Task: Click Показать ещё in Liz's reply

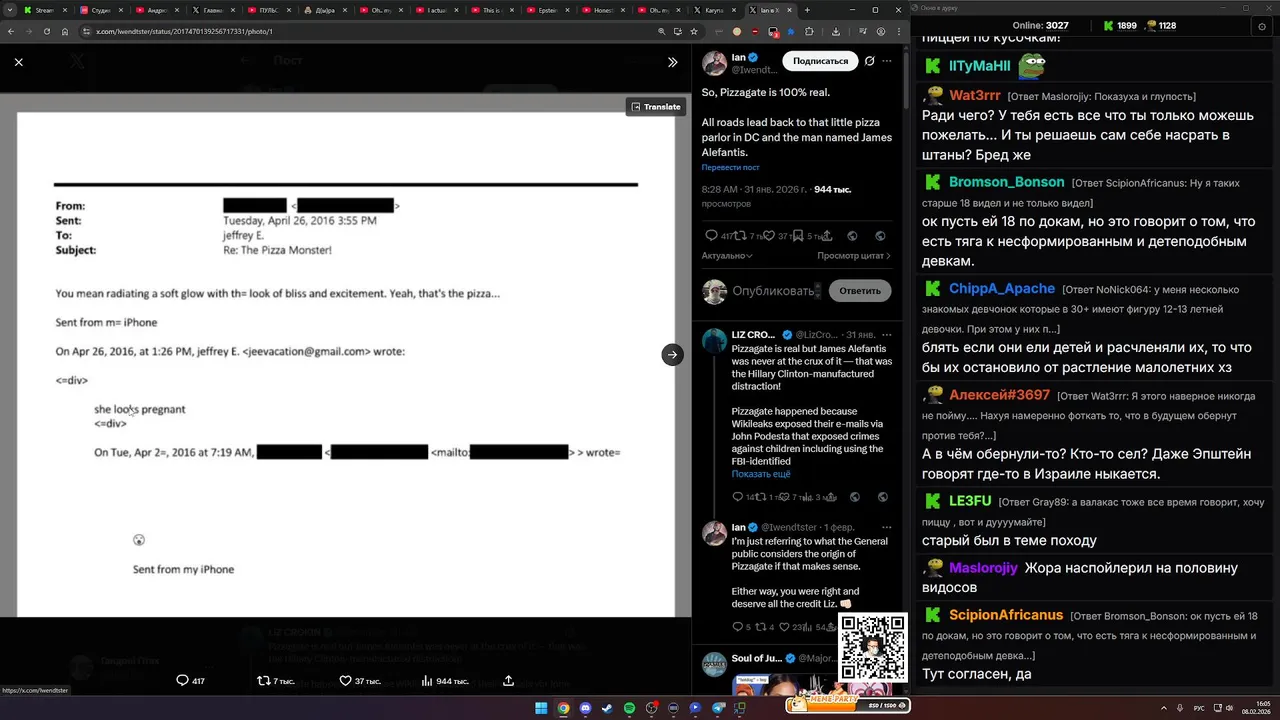Action: [761, 474]
